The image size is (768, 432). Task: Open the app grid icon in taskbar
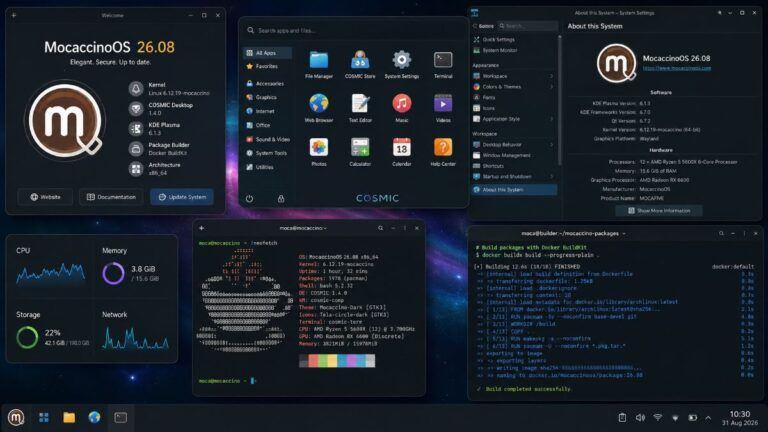pyautogui.click(x=44, y=417)
